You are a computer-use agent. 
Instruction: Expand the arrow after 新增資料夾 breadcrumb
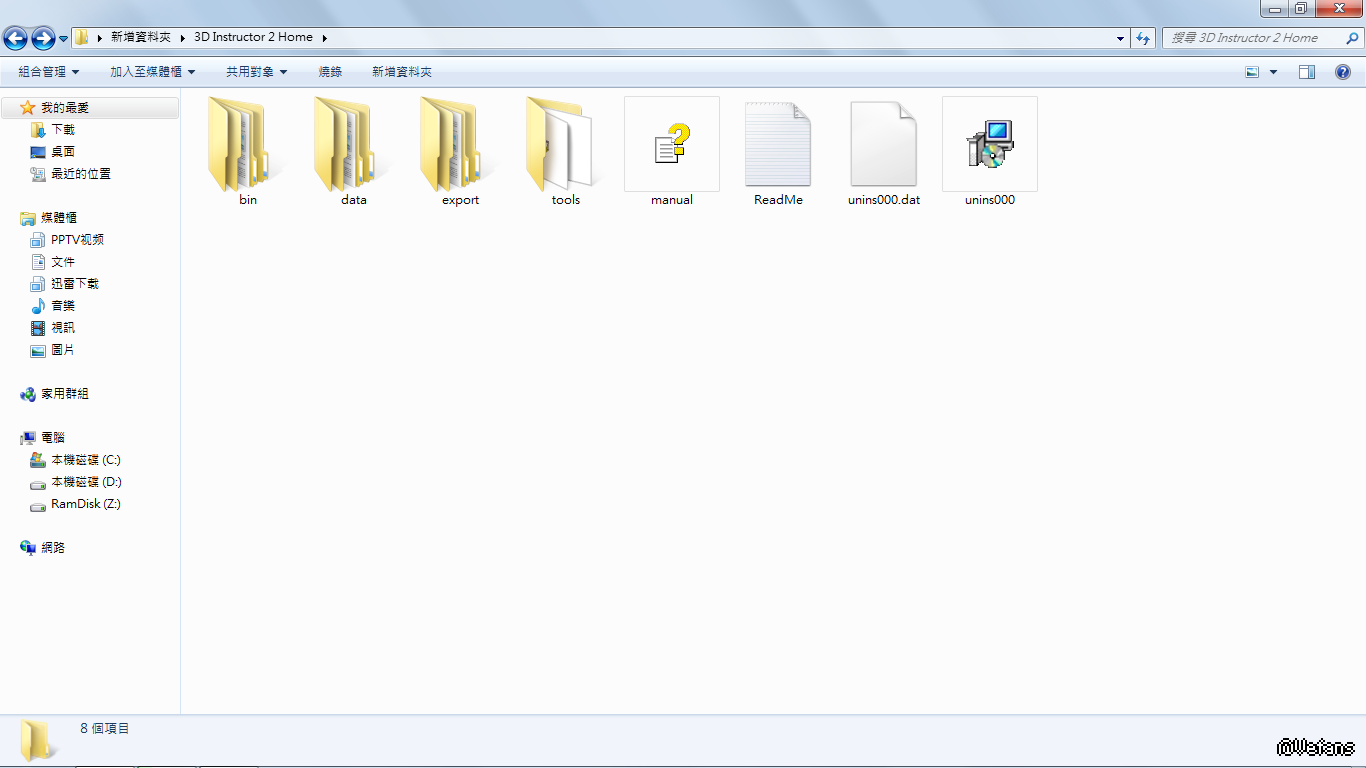183,38
